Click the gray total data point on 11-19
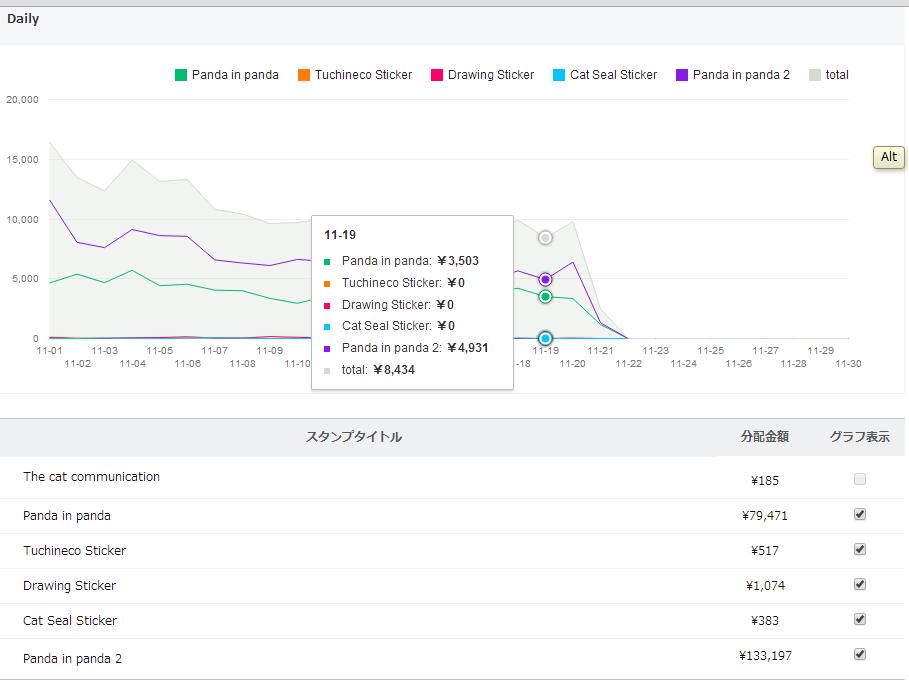 545,238
